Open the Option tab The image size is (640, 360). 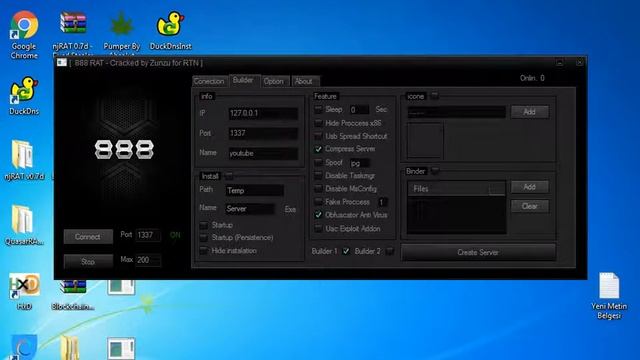point(273,81)
